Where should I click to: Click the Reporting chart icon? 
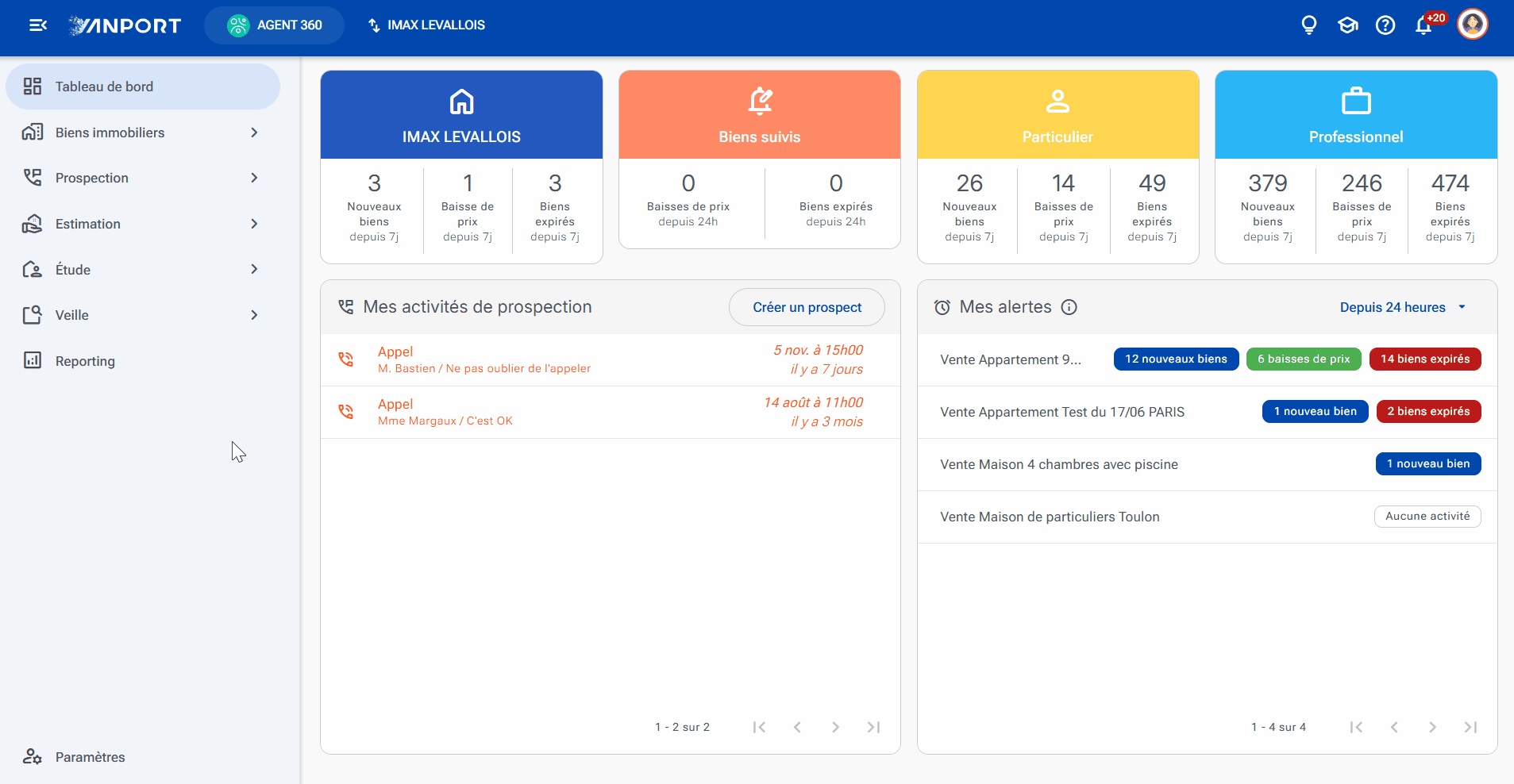[x=33, y=360]
